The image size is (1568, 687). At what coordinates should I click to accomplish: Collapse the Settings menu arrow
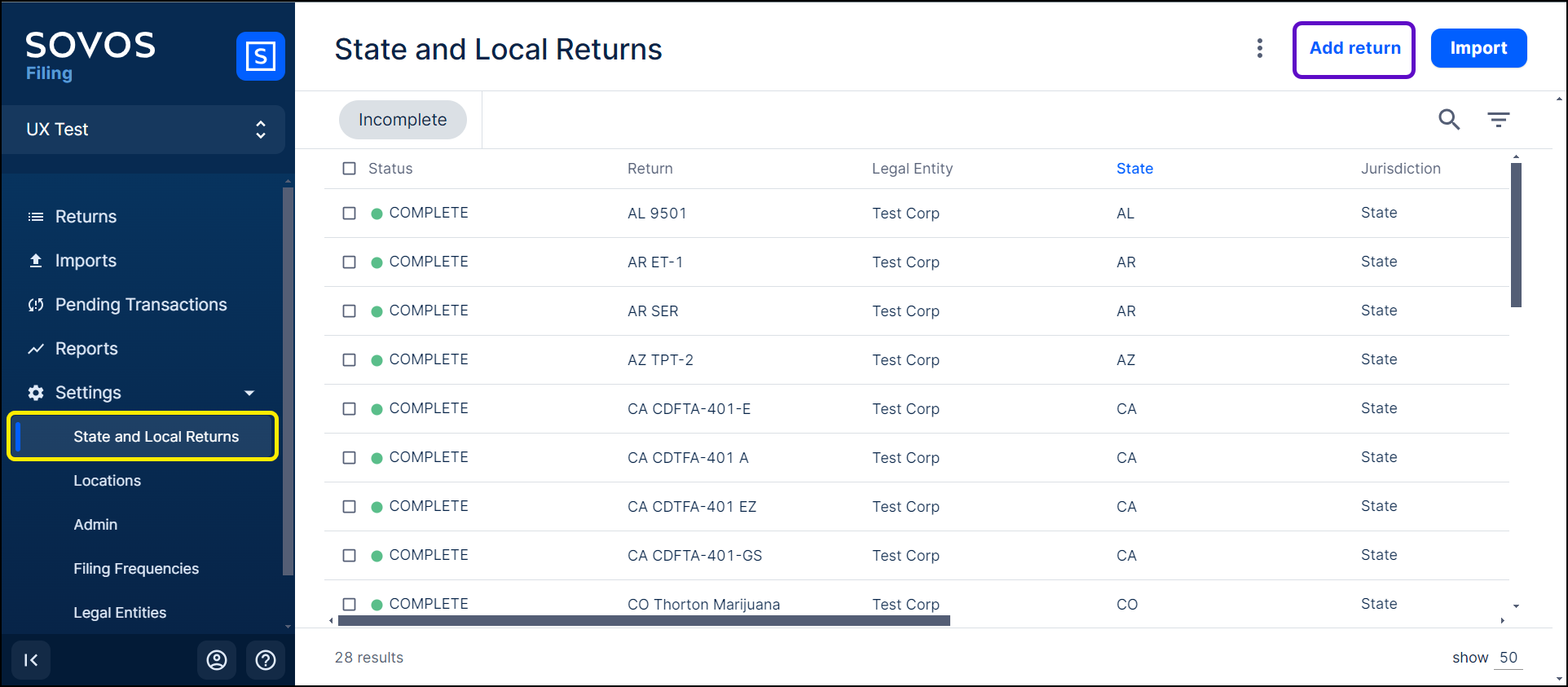tap(249, 393)
